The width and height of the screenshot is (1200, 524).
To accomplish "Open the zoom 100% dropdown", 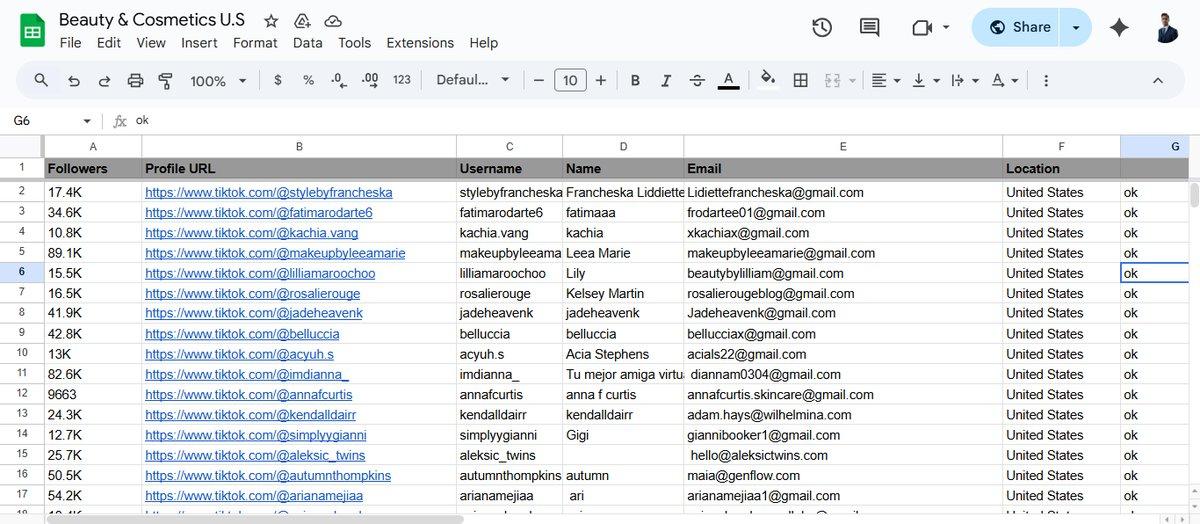I will pyautogui.click(x=217, y=80).
